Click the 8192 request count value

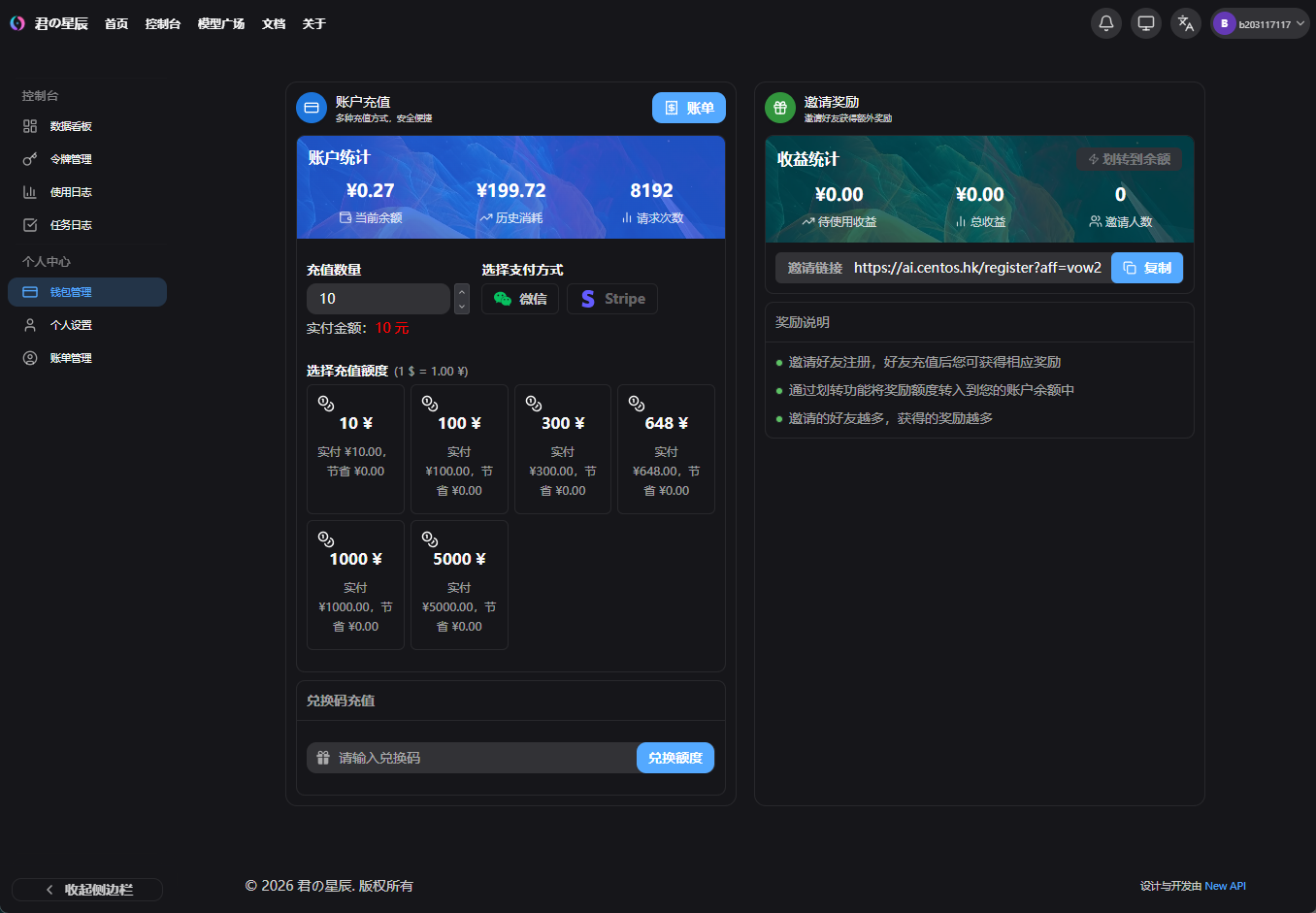pyautogui.click(x=652, y=190)
